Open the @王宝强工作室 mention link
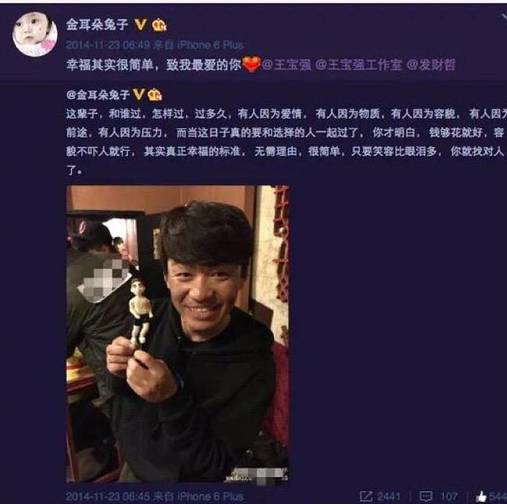Viewport: 507px width, 504px height. (358, 65)
